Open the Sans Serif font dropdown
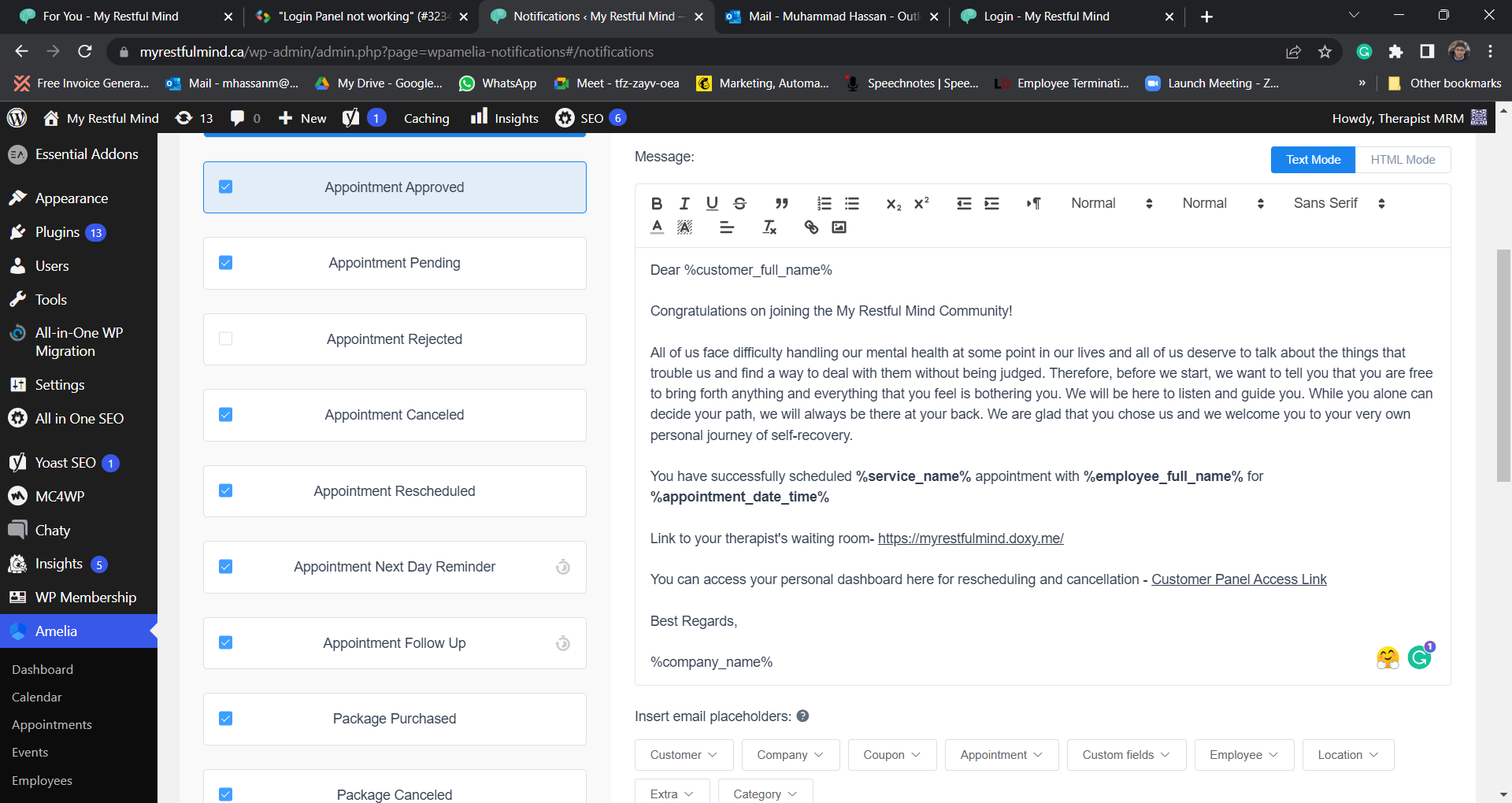1512x803 pixels. coord(1339,204)
